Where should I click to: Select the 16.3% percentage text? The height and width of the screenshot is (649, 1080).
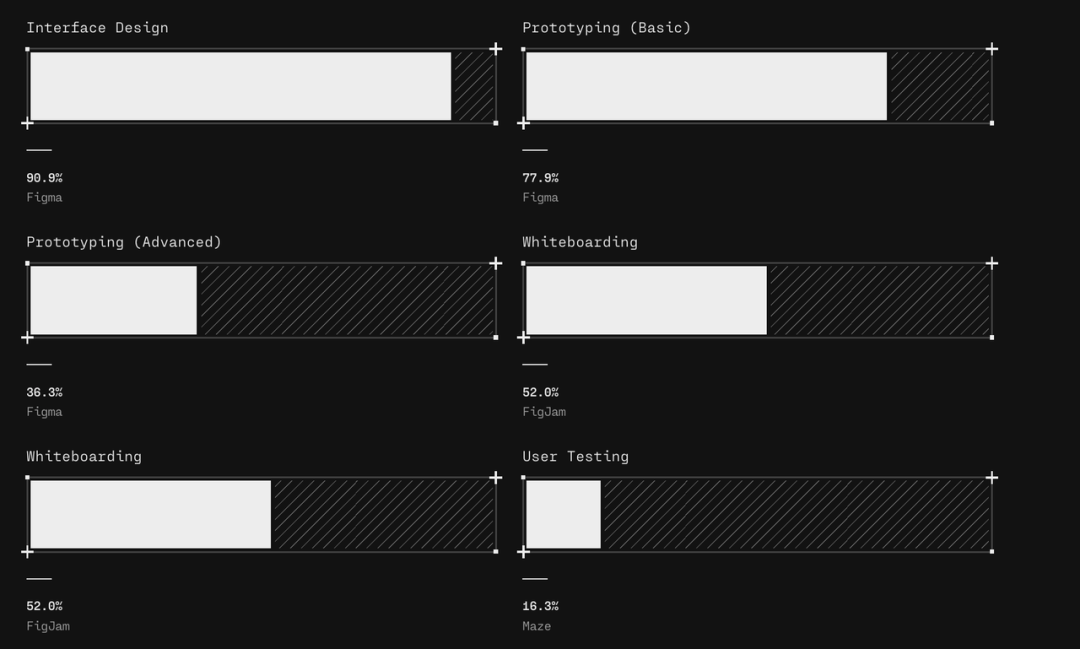[x=540, y=606]
